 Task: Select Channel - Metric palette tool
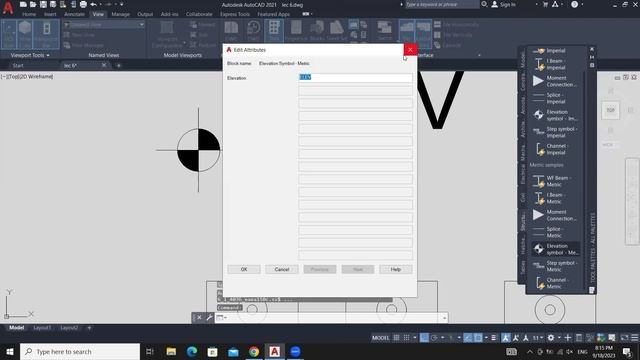point(555,283)
